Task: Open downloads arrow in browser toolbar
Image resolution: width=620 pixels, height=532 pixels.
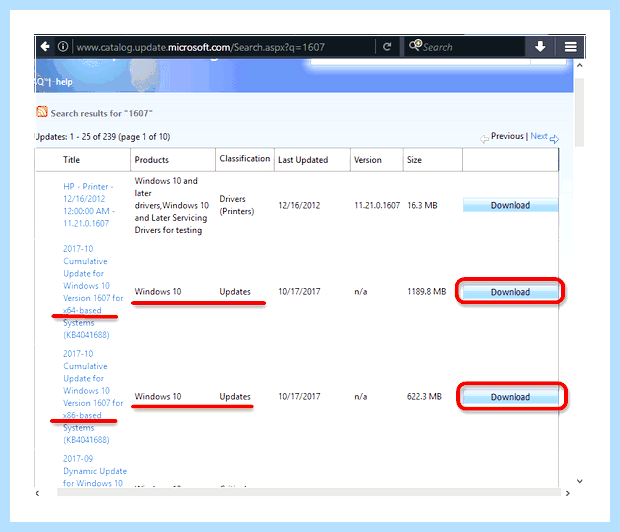Action: pos(540,47)
